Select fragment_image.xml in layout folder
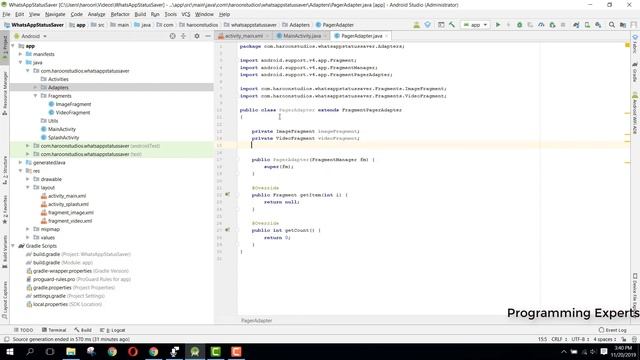The height and width of the screenshot is (360, 640). [x=71, y=212]
